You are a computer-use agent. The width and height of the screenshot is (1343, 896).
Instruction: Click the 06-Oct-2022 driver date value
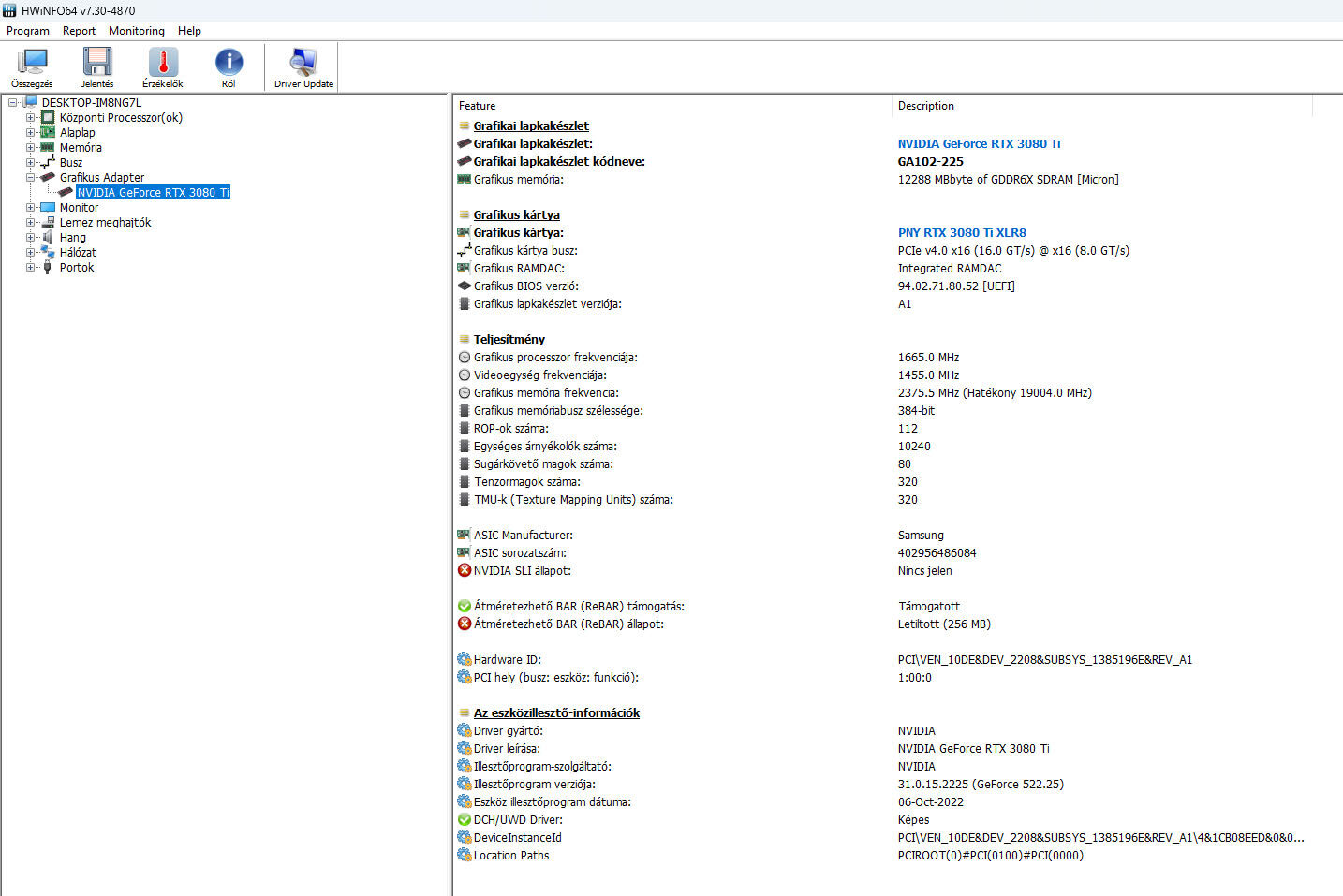point(931,801)
